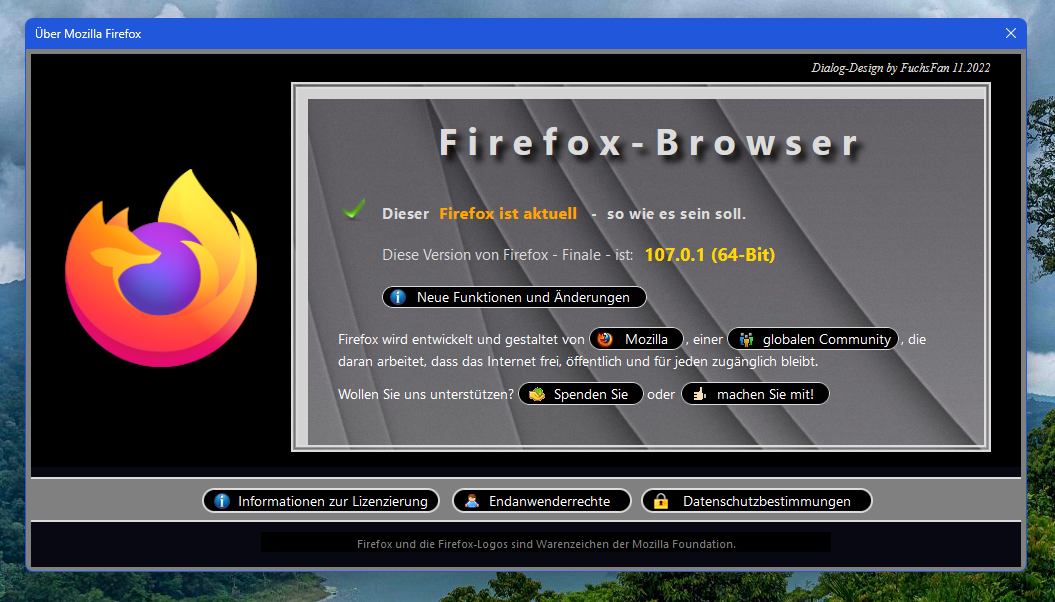Open Neue Funktionen und Änderungen

click(514, 297)
